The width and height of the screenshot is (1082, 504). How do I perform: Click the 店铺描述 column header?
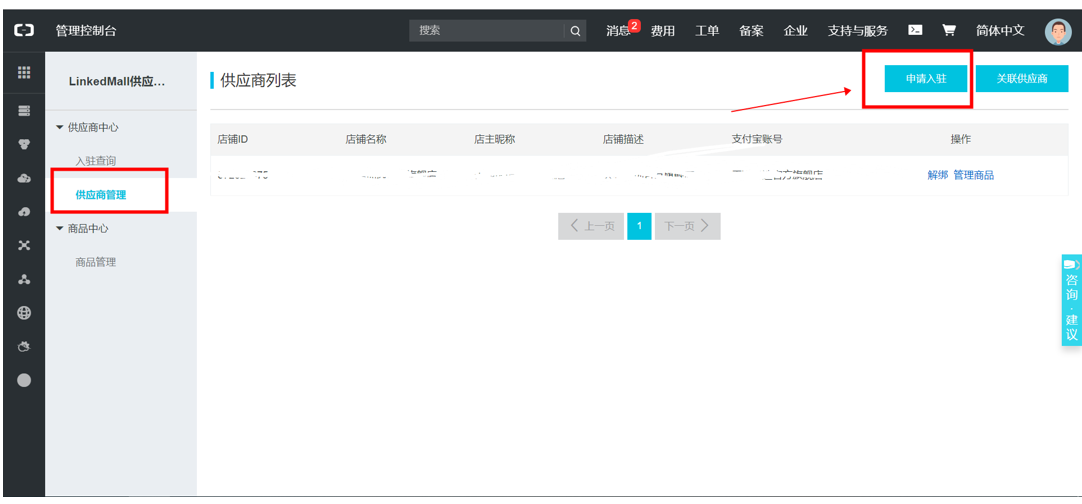(x=623, y=139)
